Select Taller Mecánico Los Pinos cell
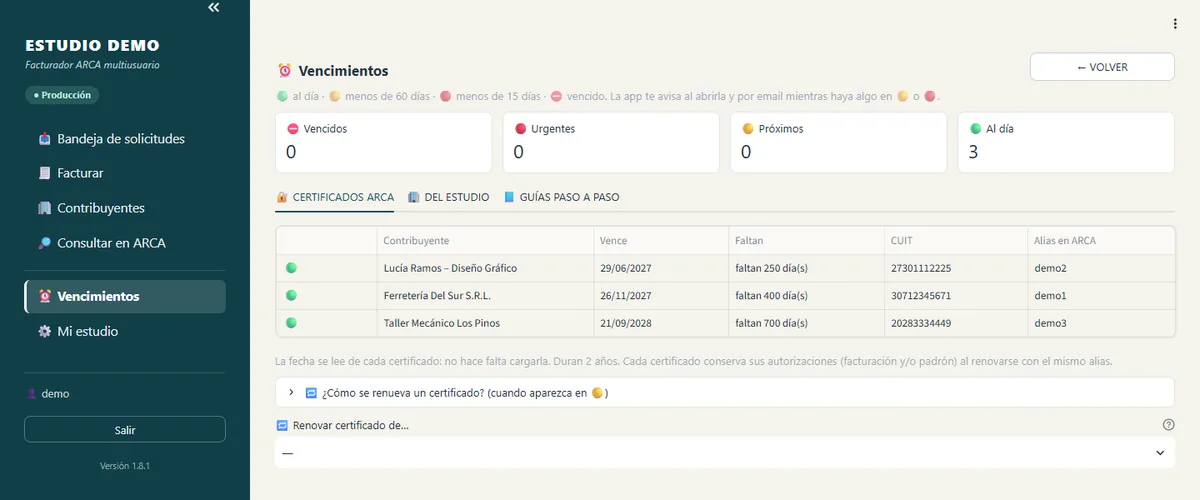Screen dimensions: 1200x500 click(484, 323)
